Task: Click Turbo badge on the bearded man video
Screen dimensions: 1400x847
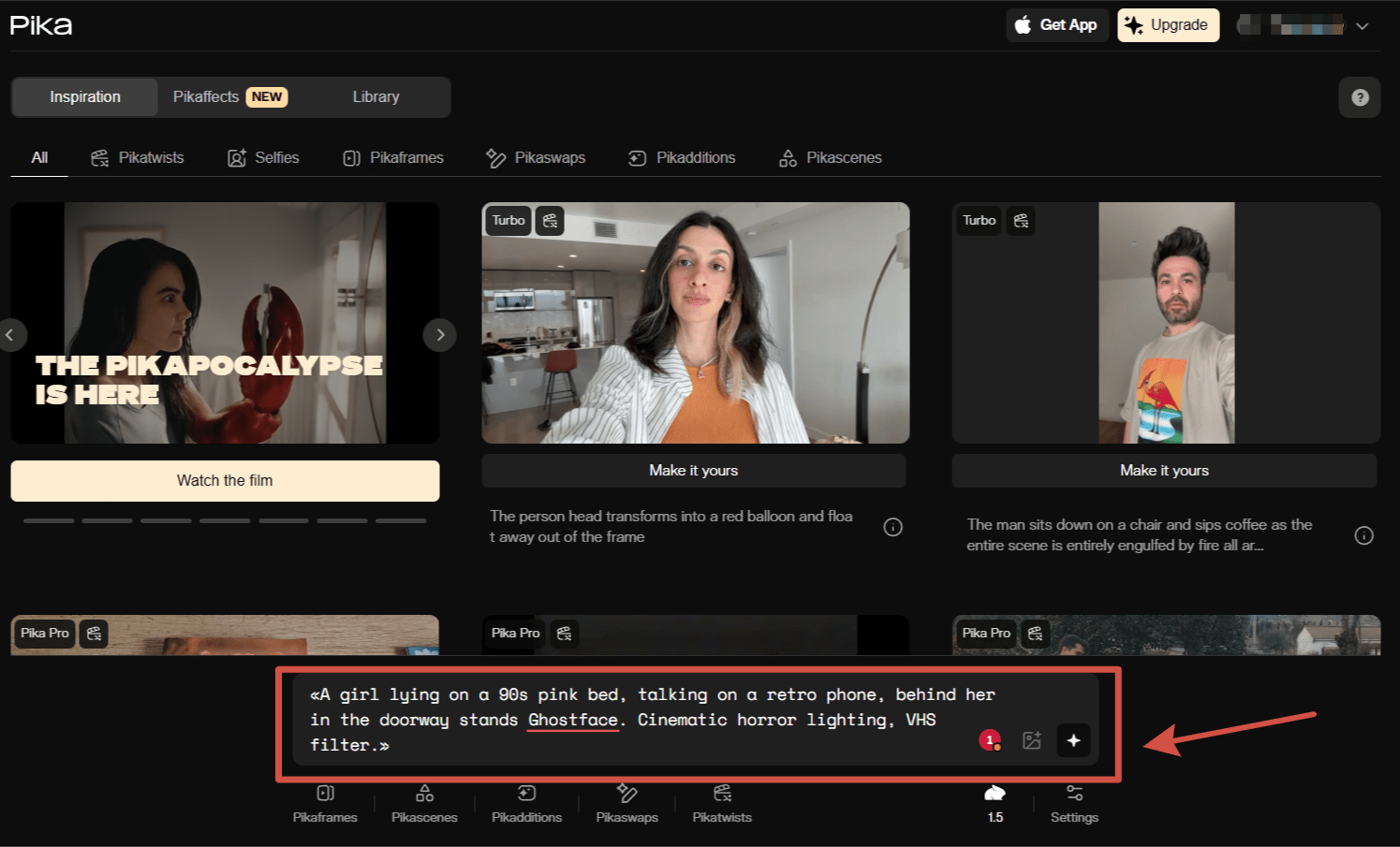Action: (x=980, y=221)
